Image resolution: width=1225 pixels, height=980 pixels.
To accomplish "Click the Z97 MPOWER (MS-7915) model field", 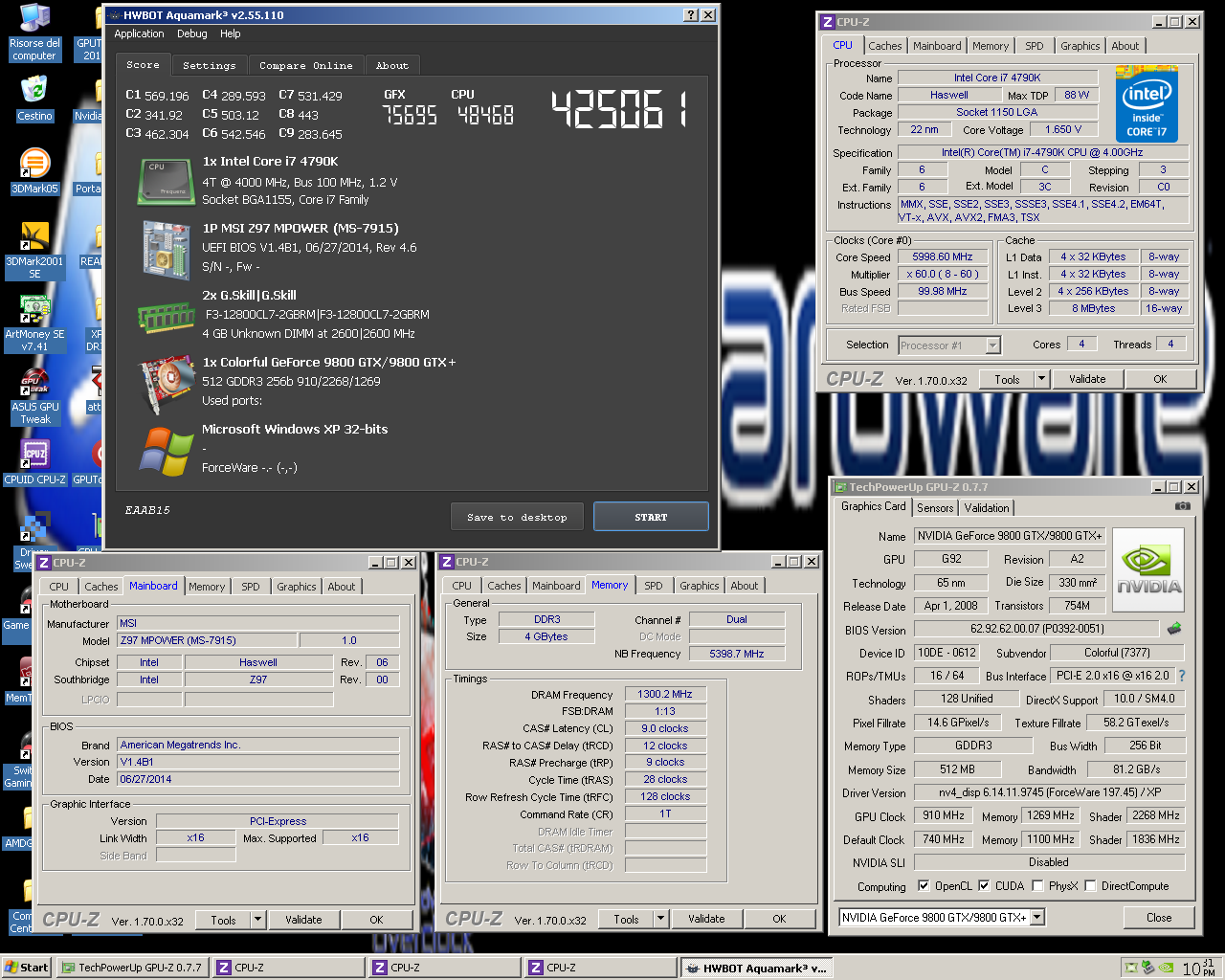I will (x=206, y=640).
